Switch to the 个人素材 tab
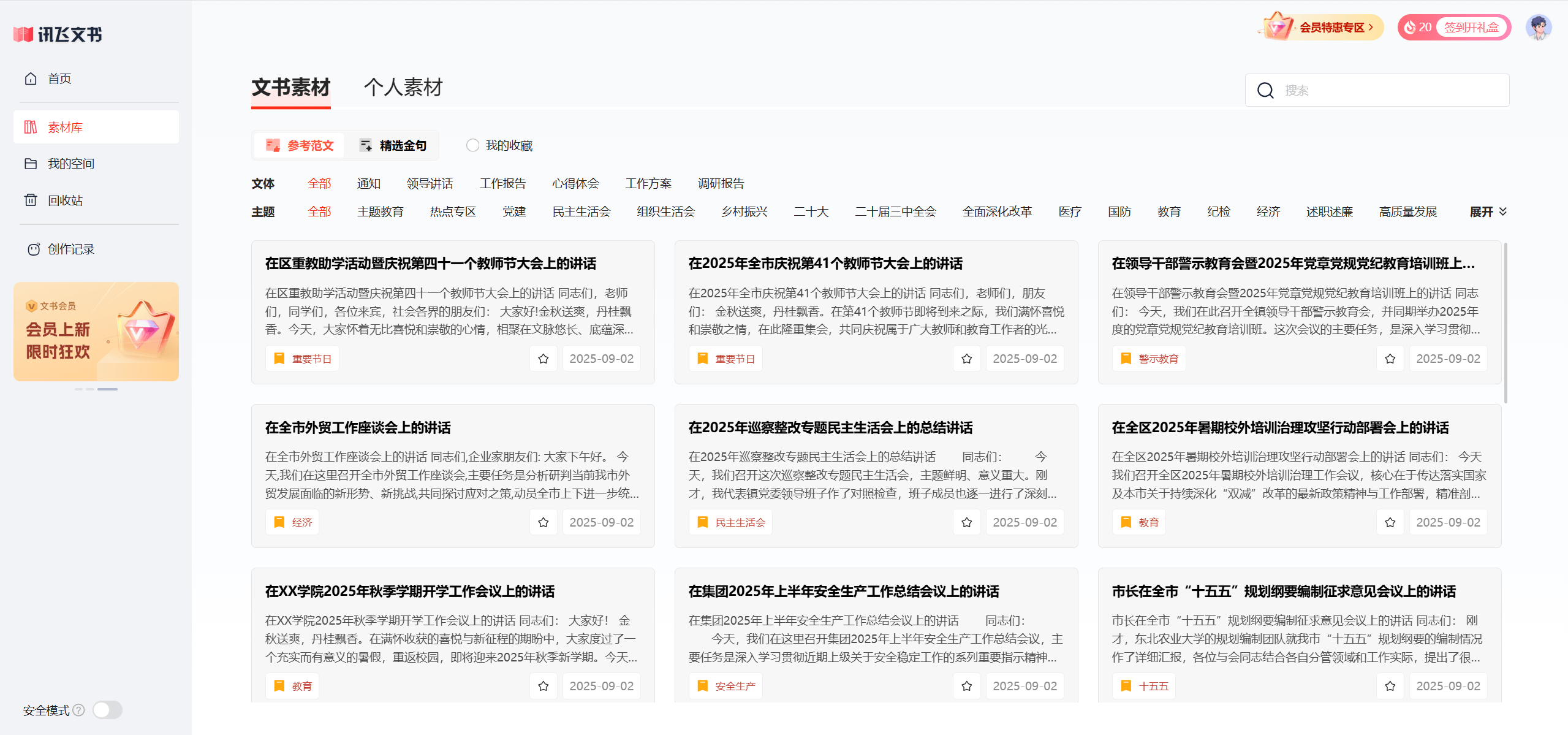 [404, 87]
